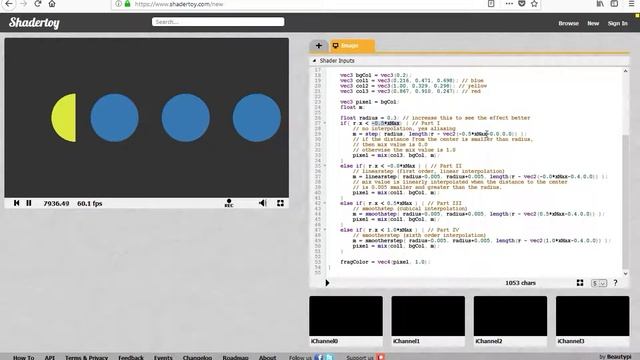
Task: Click the green padlock site security icon
Action: 127,4
